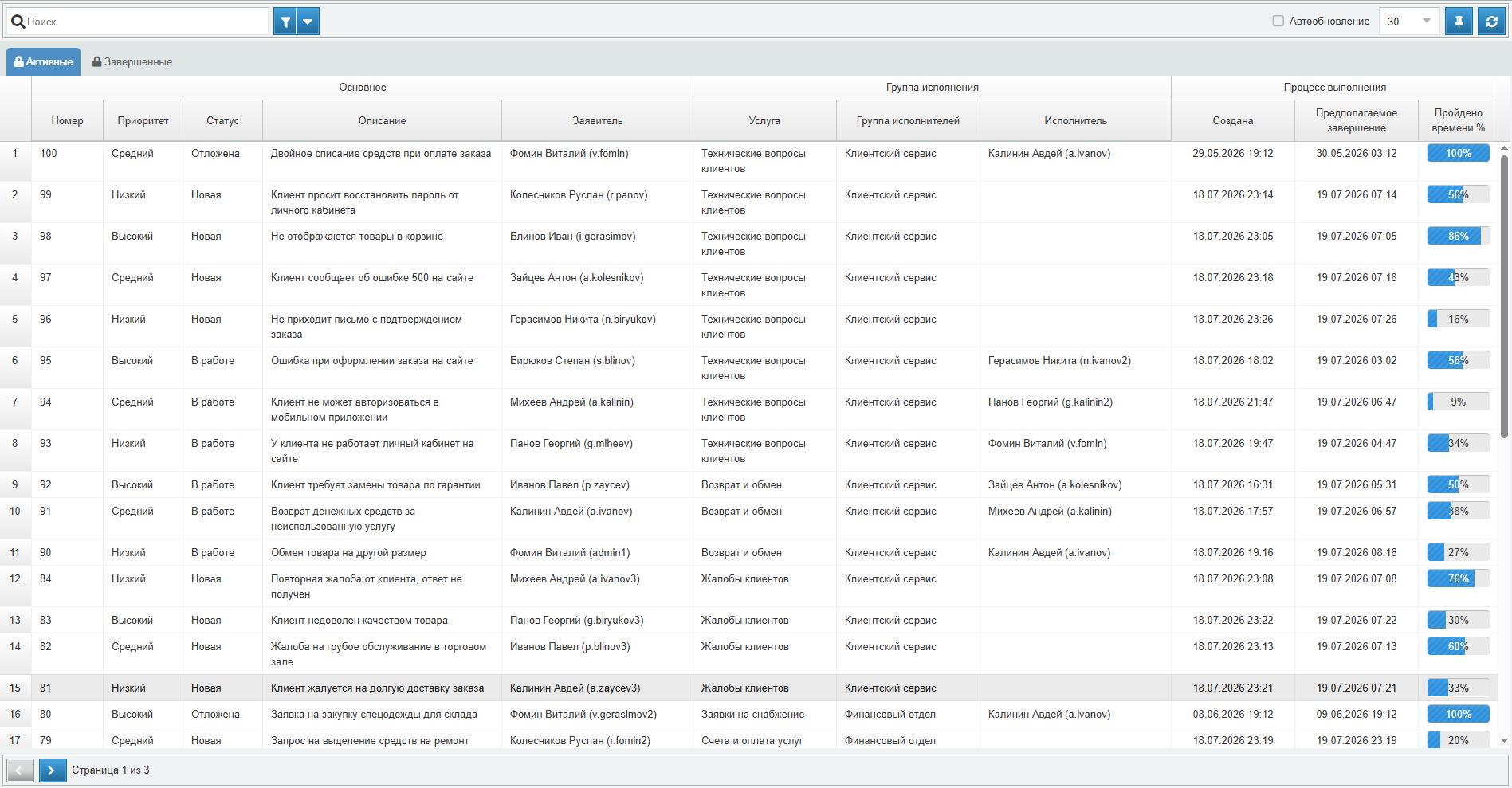The image size is (1512, 788).
Task: Switch to the Завершенные tab
Action: click(x=132, y=62)
